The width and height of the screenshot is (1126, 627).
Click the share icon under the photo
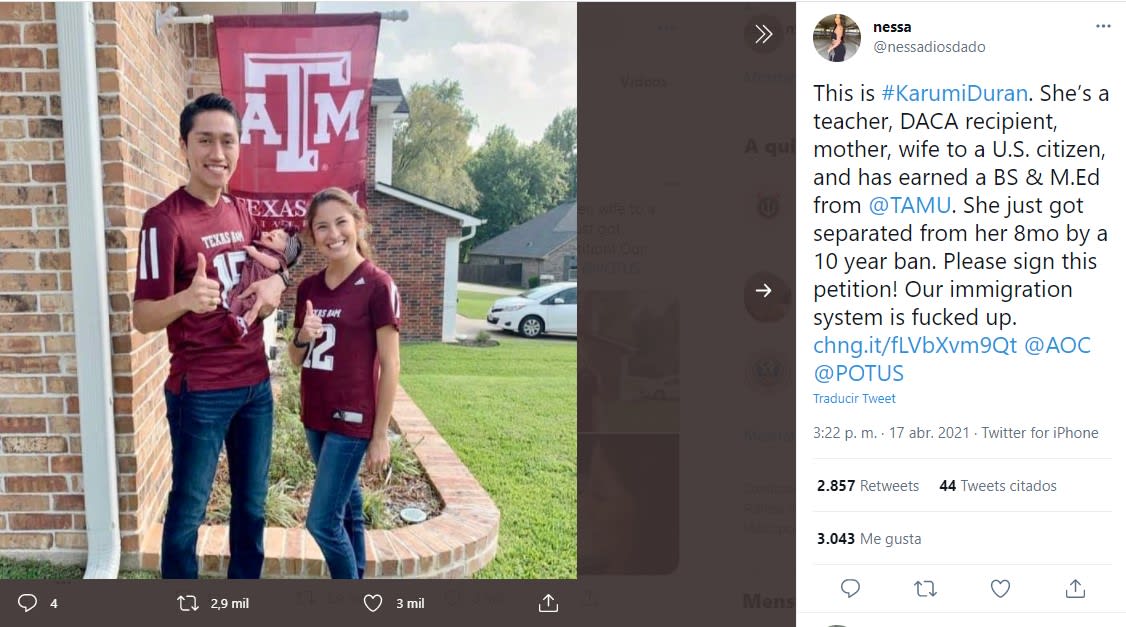pyautogui.click(x=548, y=603)
